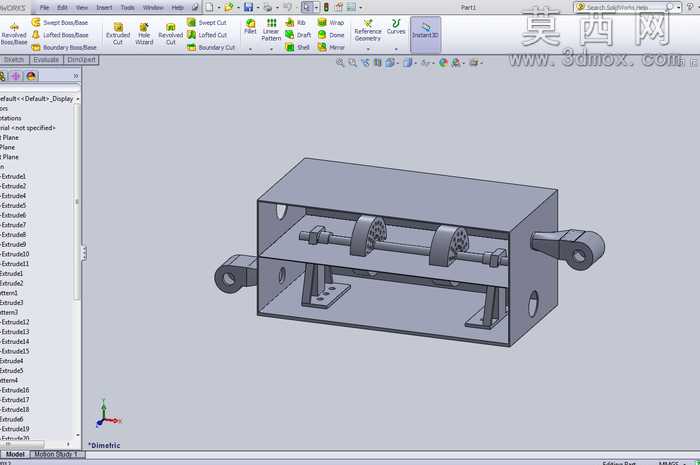Viewport: 700px width, 465px height.
Task: Select the Draft tool
Action: pos(298,35)
